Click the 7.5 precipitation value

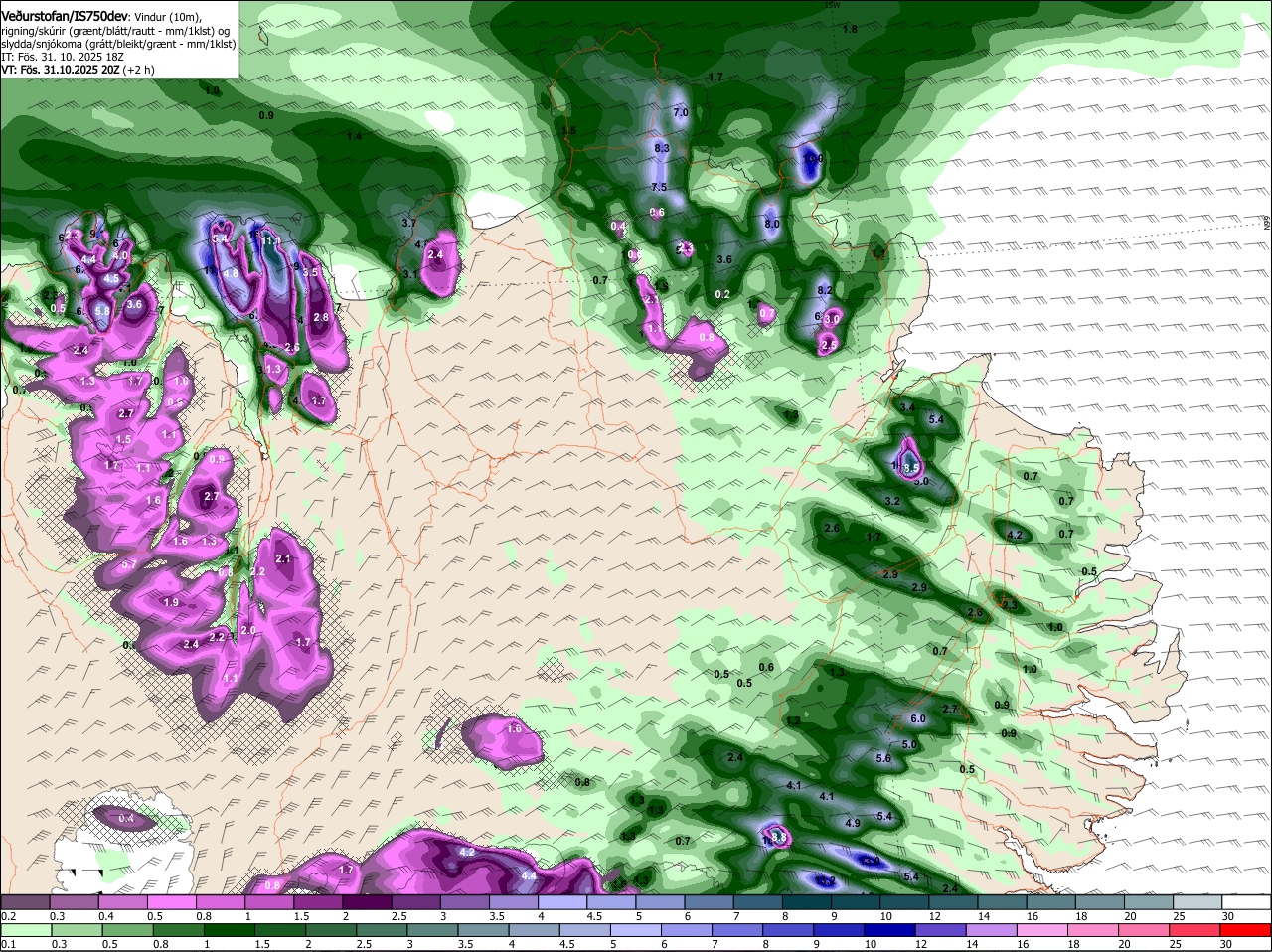tap(658, 187)
